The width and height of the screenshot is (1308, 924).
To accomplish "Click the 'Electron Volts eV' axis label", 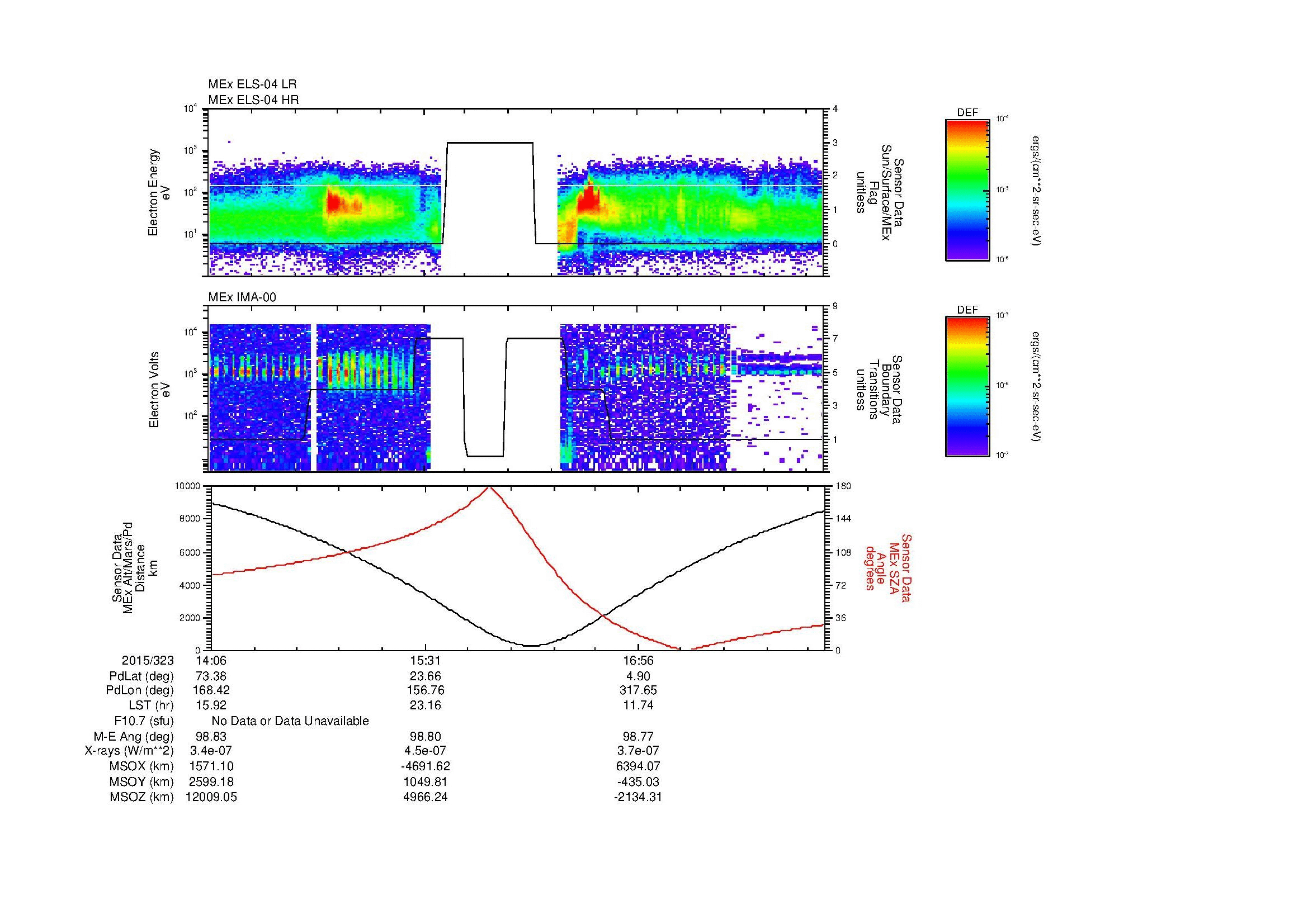I will click(x=159, y=390).
